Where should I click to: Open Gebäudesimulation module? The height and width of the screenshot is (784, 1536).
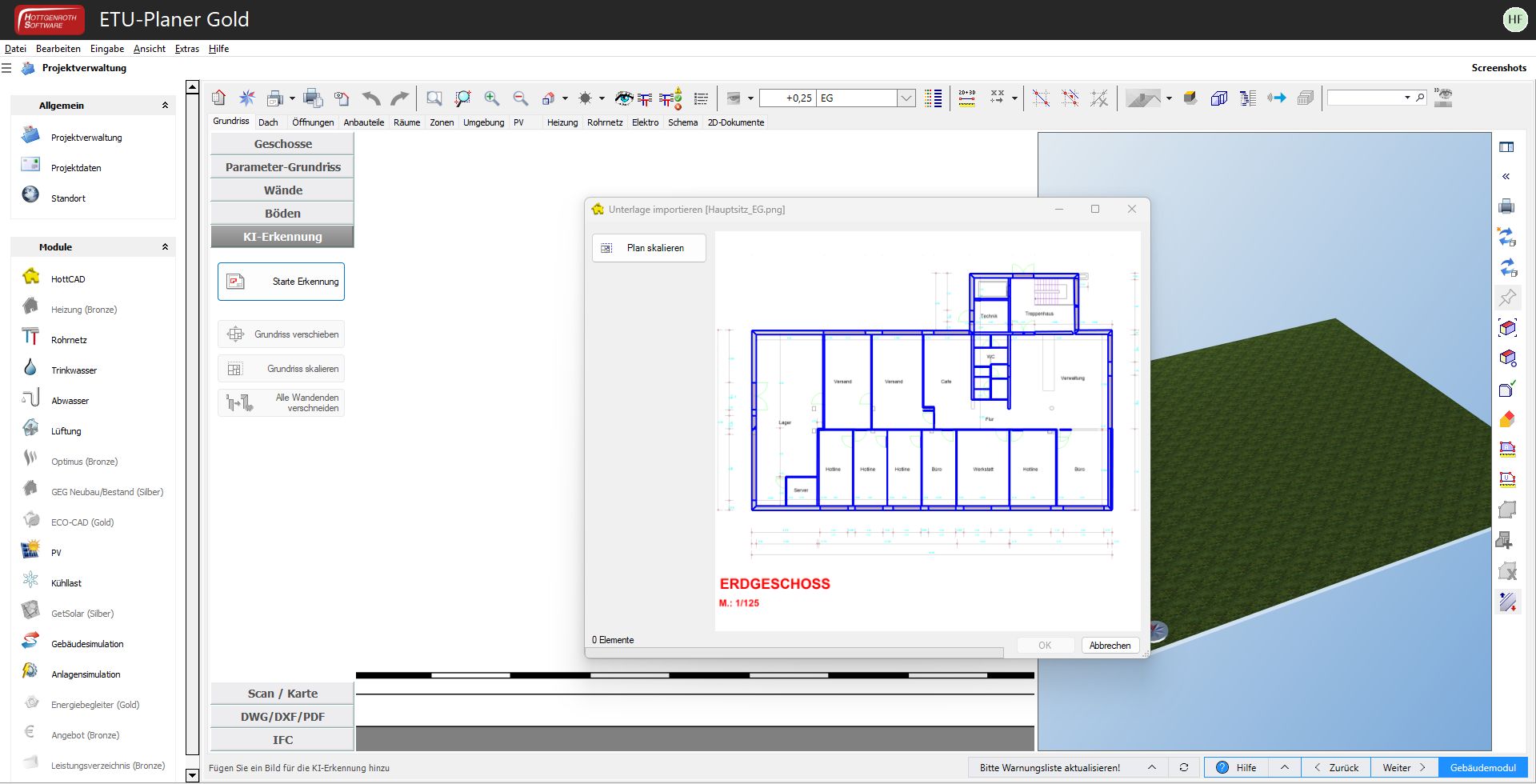(x=87, y=644)
